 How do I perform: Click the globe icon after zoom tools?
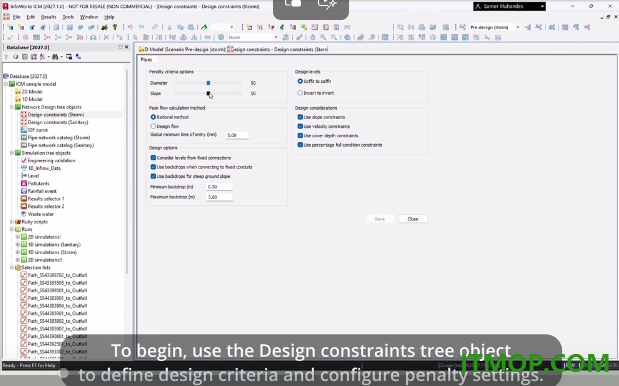point(347,37)
